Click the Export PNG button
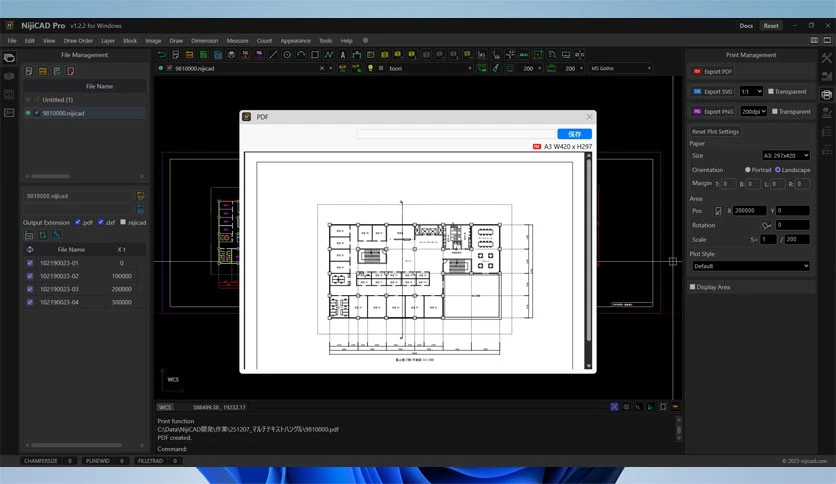836x484 pixels. [x=713, y=111]
